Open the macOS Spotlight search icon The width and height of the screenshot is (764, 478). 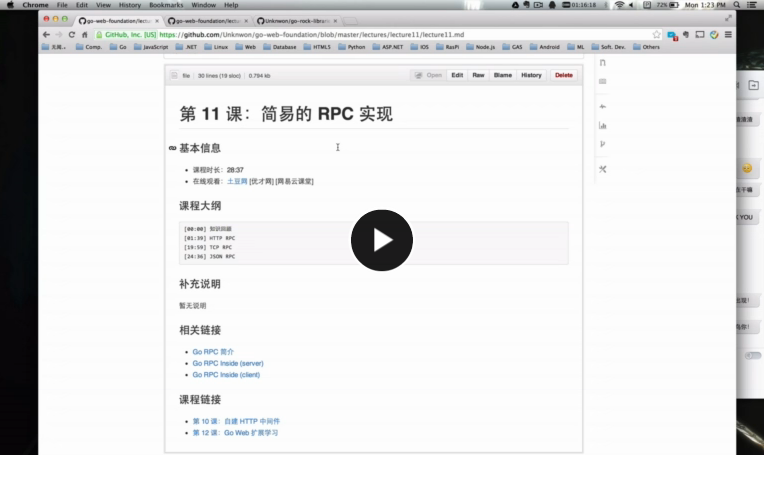(x=737, y=5)
